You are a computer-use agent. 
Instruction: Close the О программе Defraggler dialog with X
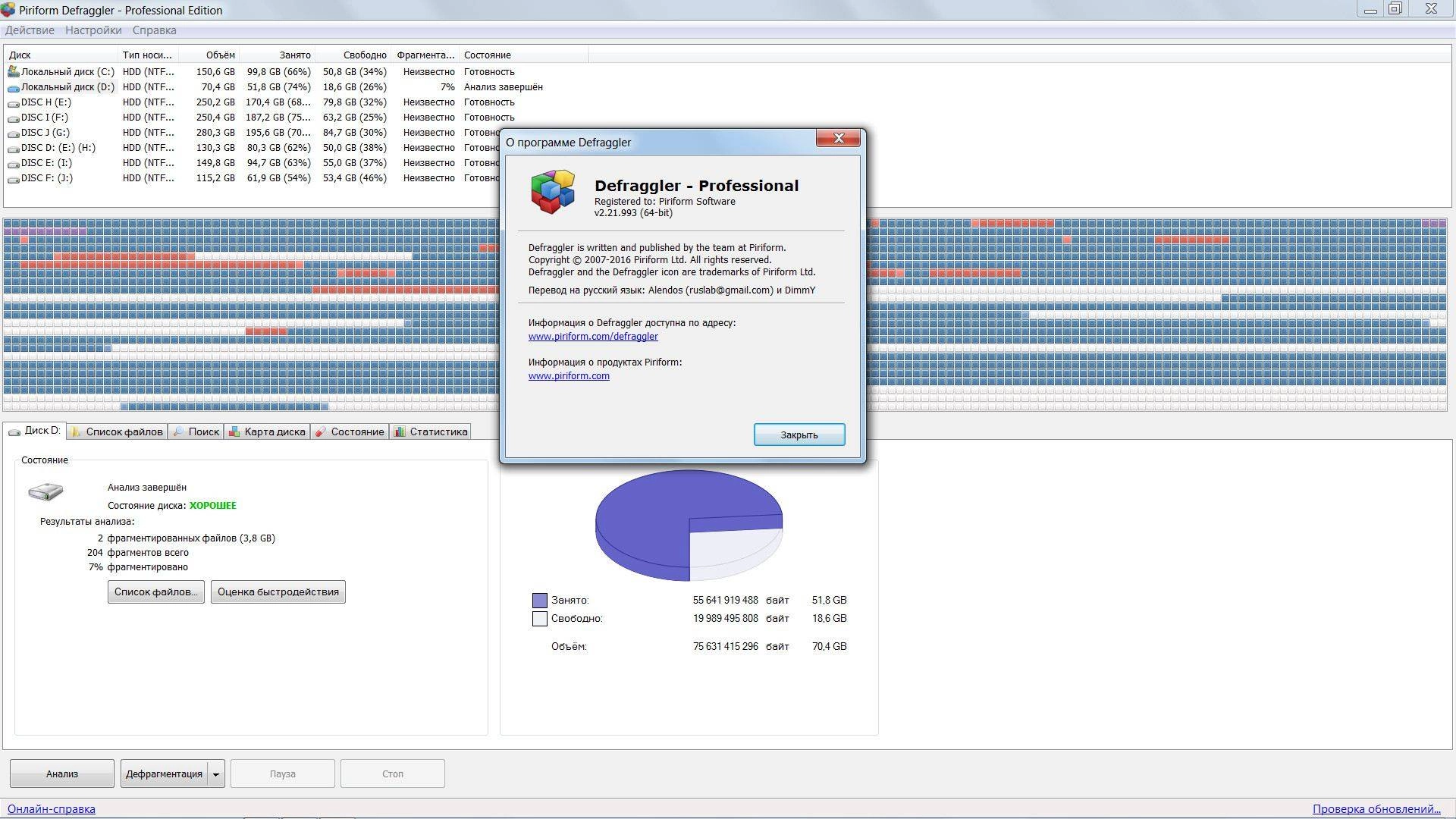click(839, 138)
